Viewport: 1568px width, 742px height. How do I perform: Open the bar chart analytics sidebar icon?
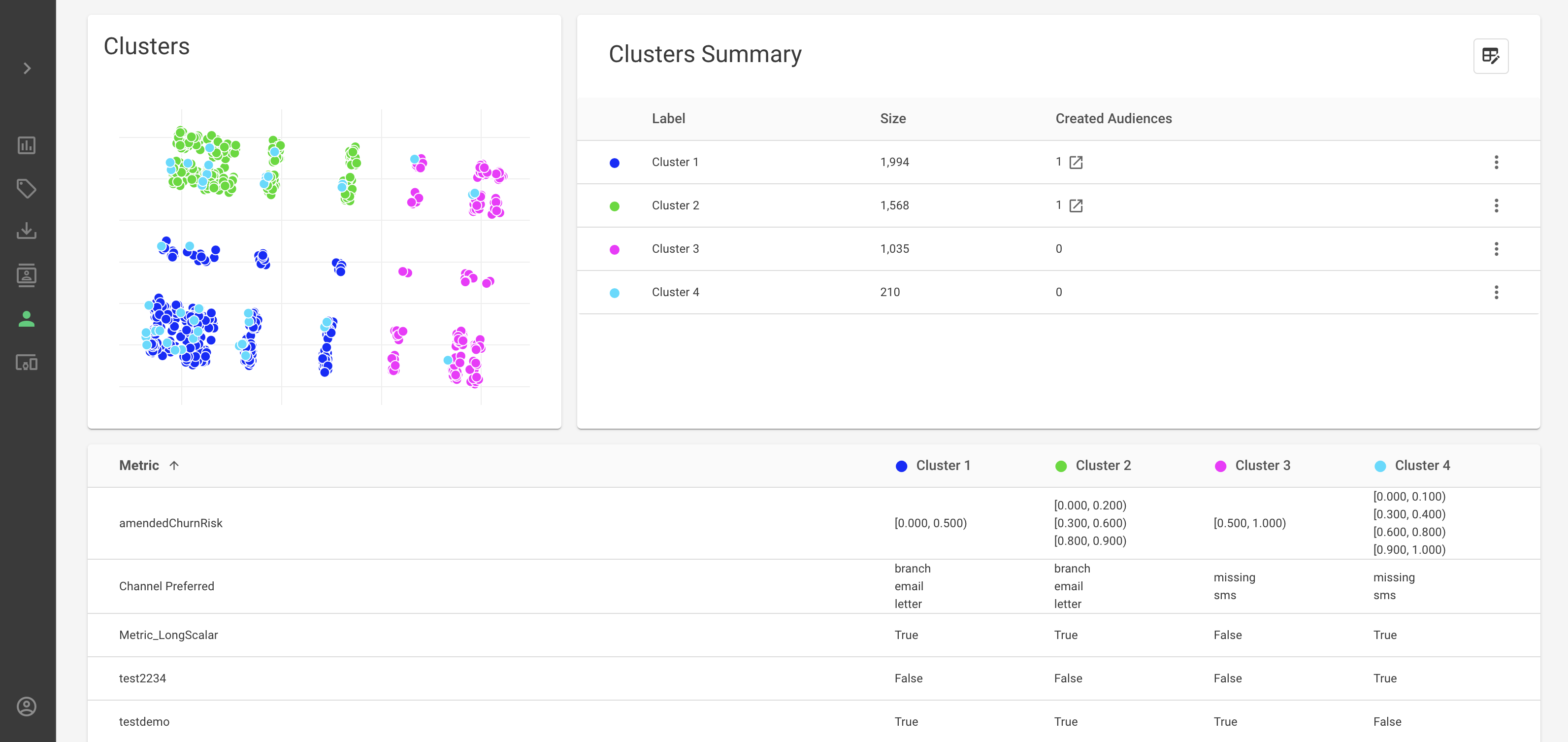click(x=27, y=145)
